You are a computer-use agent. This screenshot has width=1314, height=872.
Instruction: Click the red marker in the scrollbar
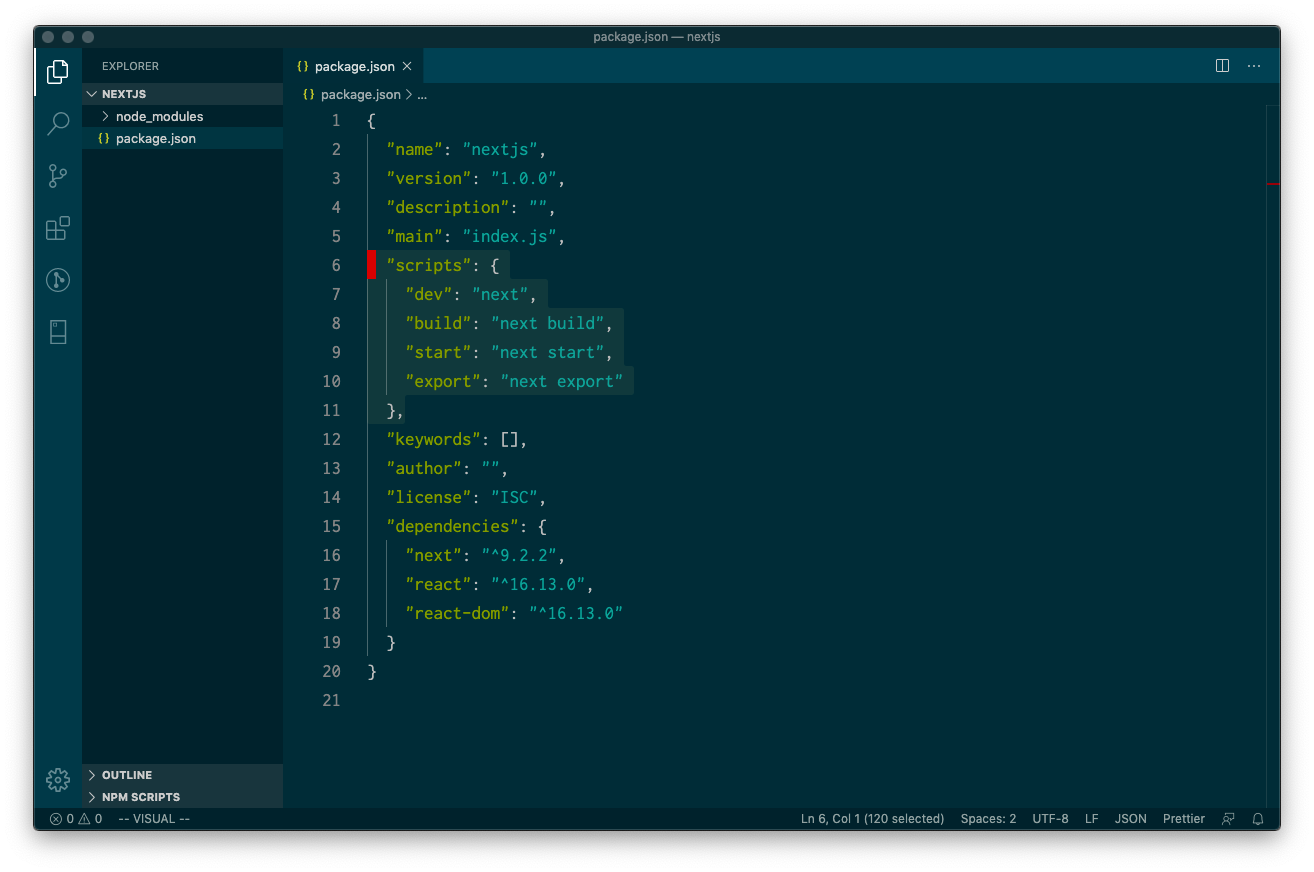(x=1274, y=185)
